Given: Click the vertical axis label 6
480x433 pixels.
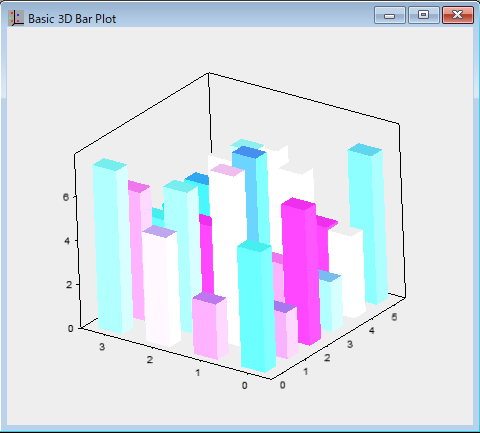Looking at the screenshot, I should click(66, 197).
